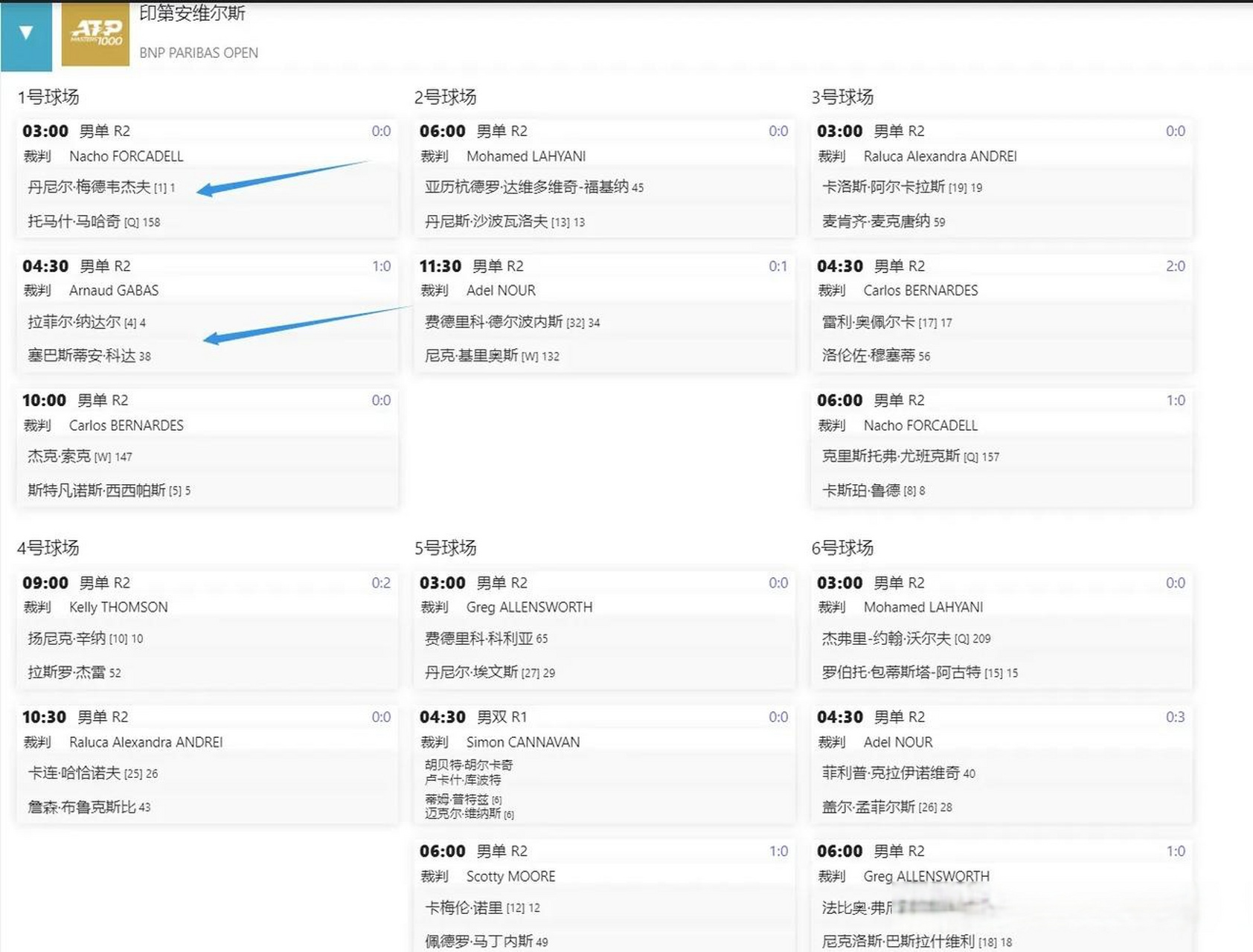Select the 3号球场 court heading
Image resolution: width=1253 pixels, height=952 pixels.
(842, 97)
